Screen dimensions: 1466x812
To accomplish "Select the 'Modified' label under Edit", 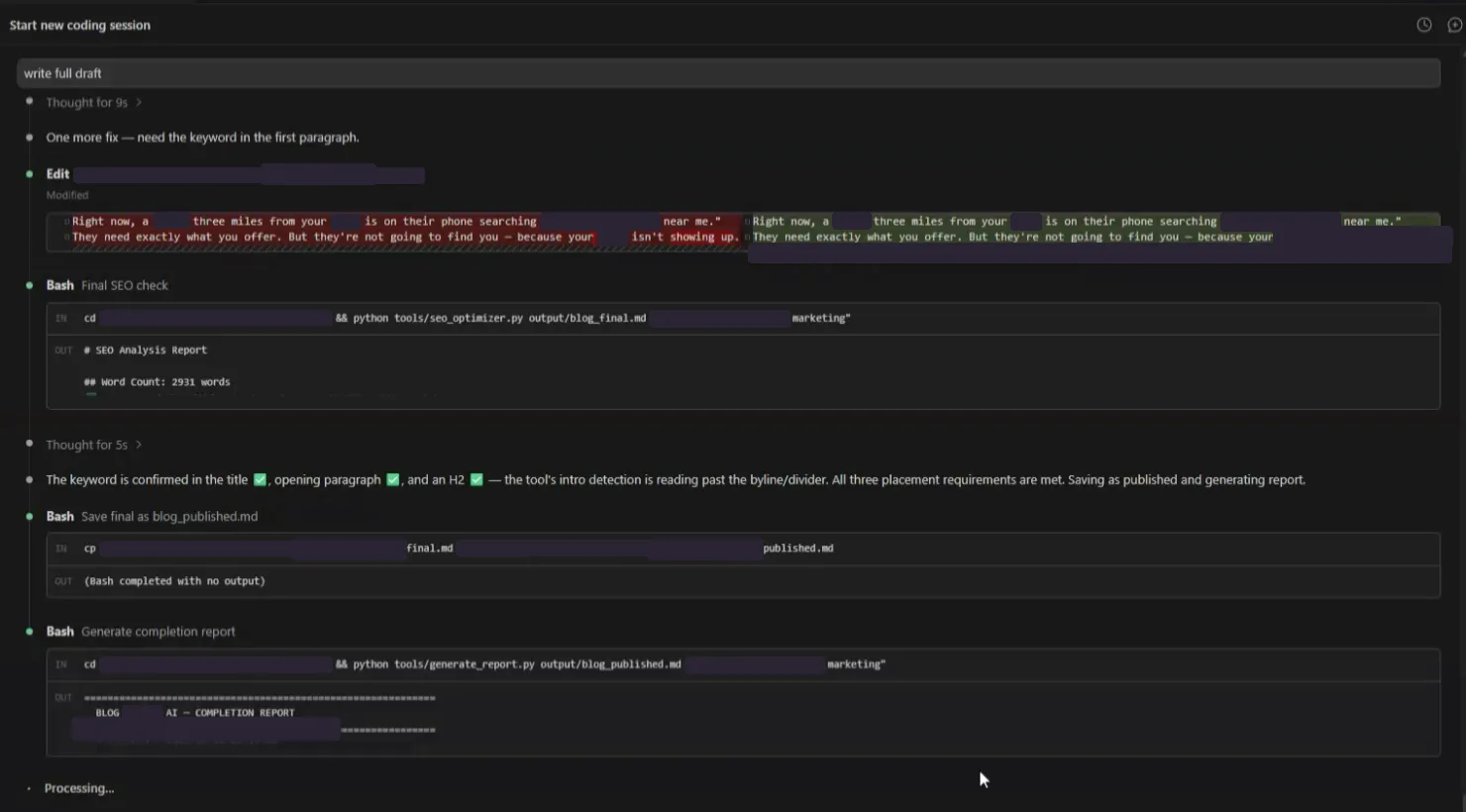I will pos(67,195).
